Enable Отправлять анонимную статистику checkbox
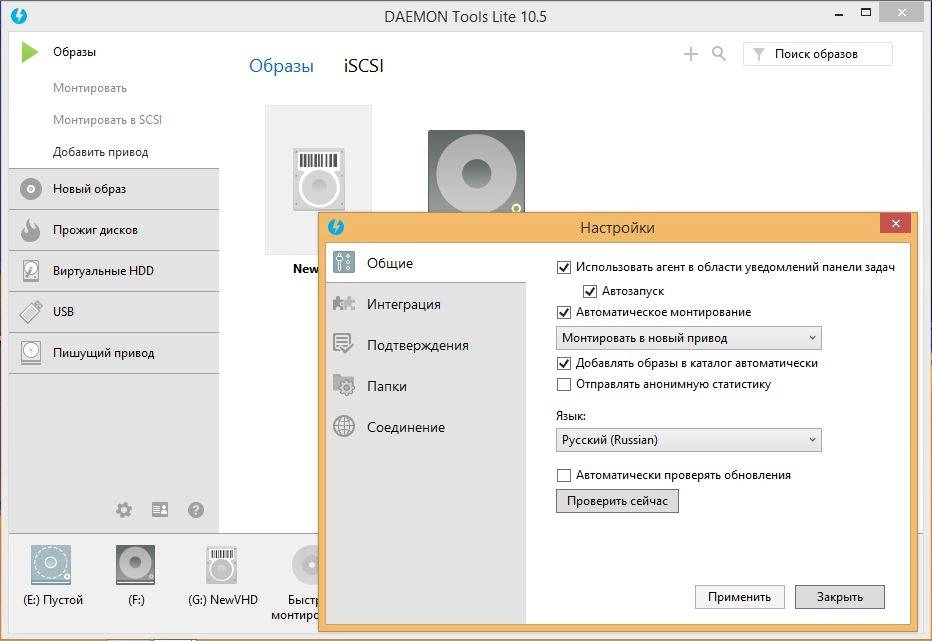Viewport: 932px width, 641px height. coord(563,385)
